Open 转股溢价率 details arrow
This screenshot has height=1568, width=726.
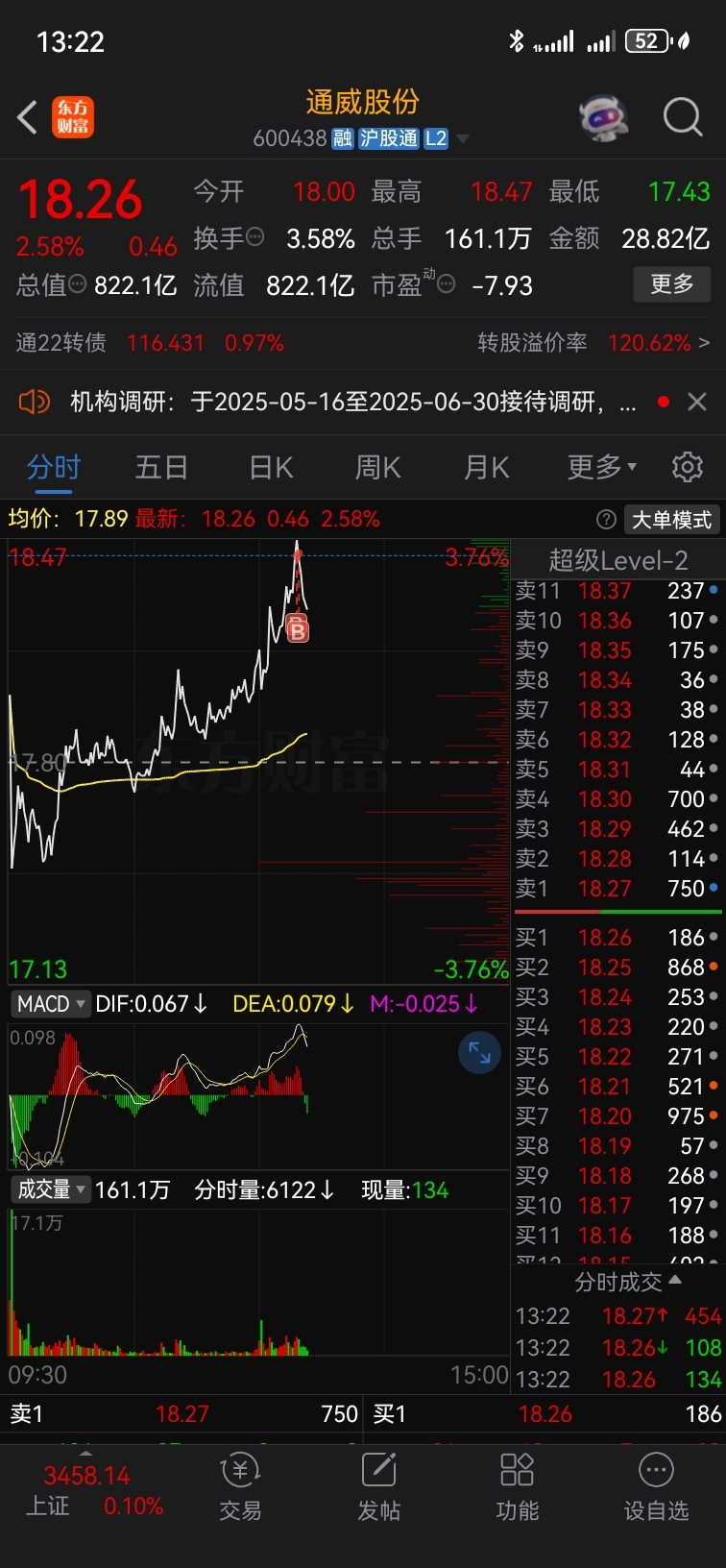[x=705, y=343]
